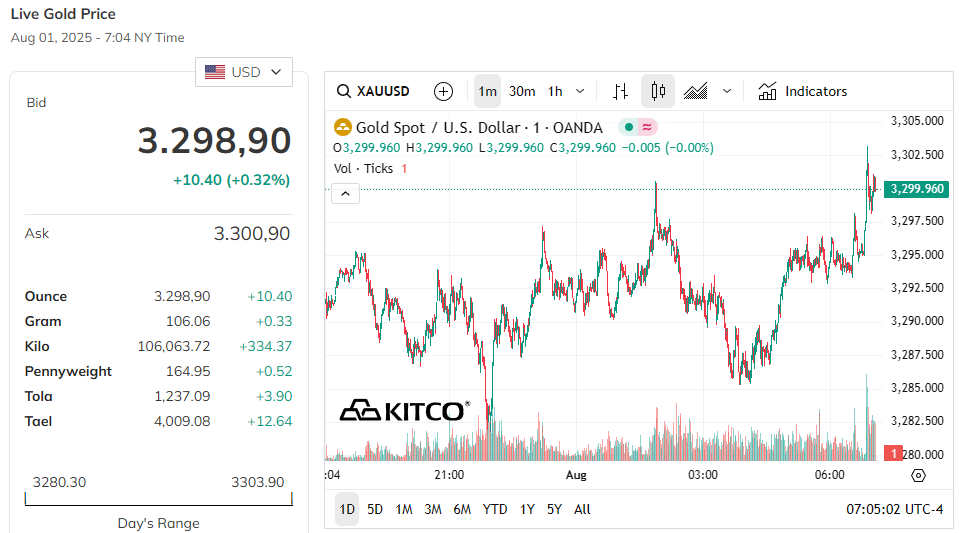The width and height of the screenshot is (959, 533).
Task: Collapse the chart legend with the caret
Action: click(x=345, y=194)
